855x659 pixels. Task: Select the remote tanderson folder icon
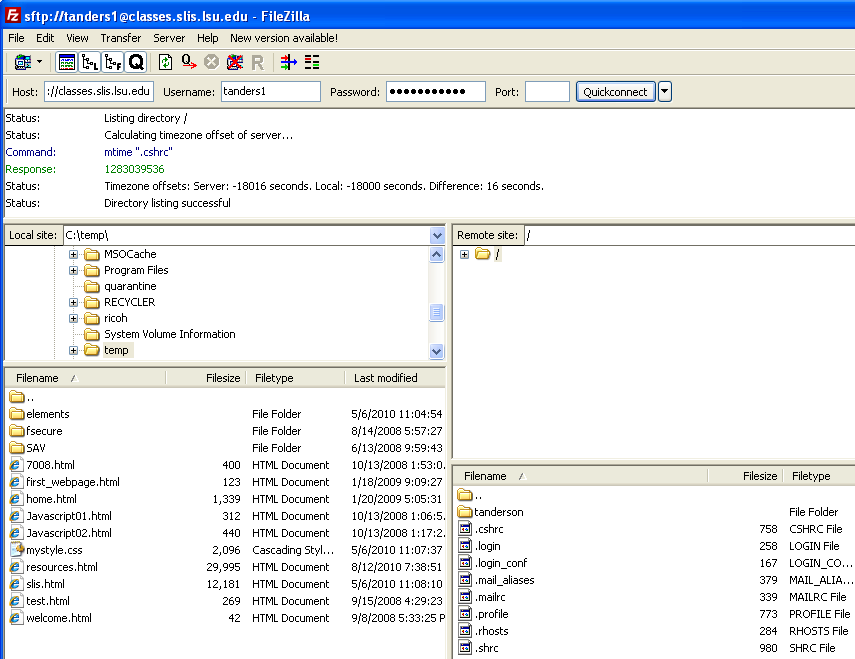click(465, 512)
